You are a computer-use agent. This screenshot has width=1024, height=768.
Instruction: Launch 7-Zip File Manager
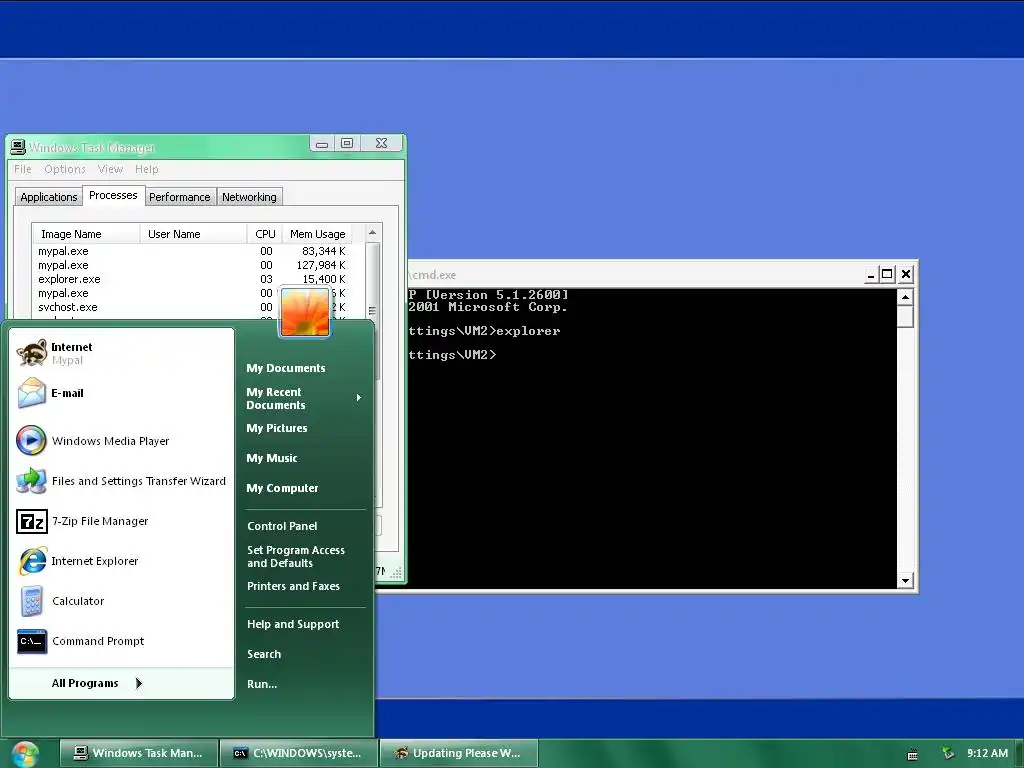point(121,521)
